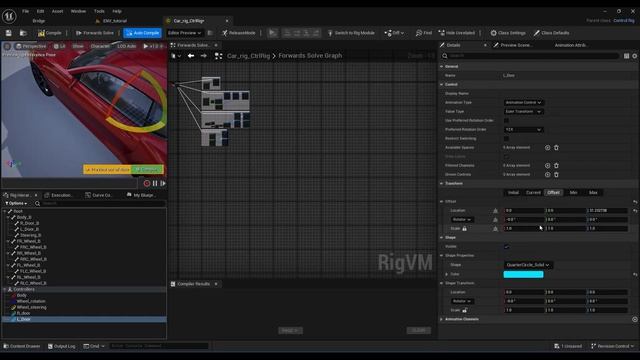Toggle the Auto Compile button

[142, 33]
